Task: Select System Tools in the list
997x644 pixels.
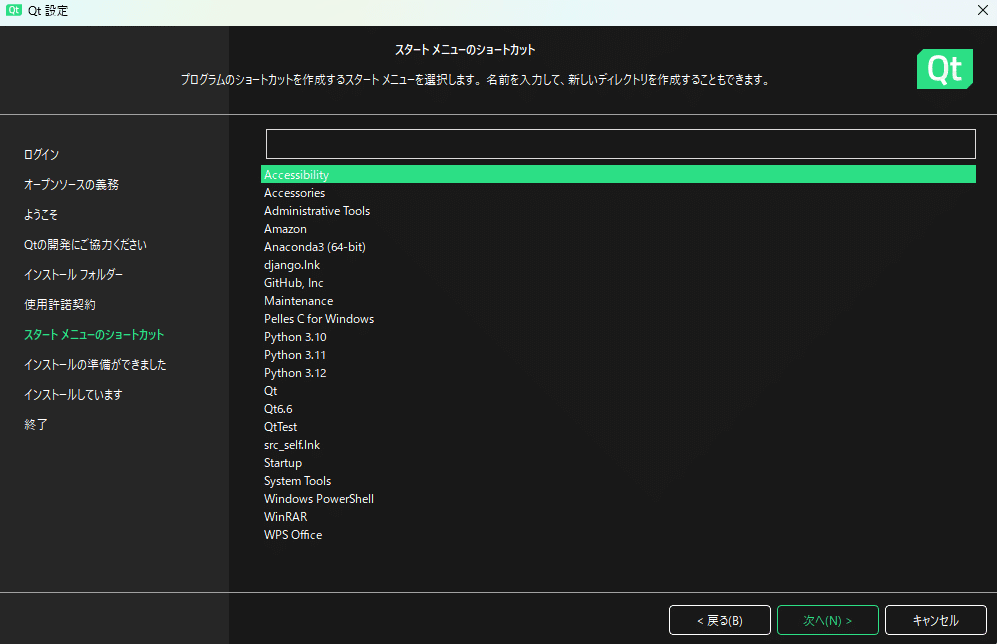Action: [618, 481]
